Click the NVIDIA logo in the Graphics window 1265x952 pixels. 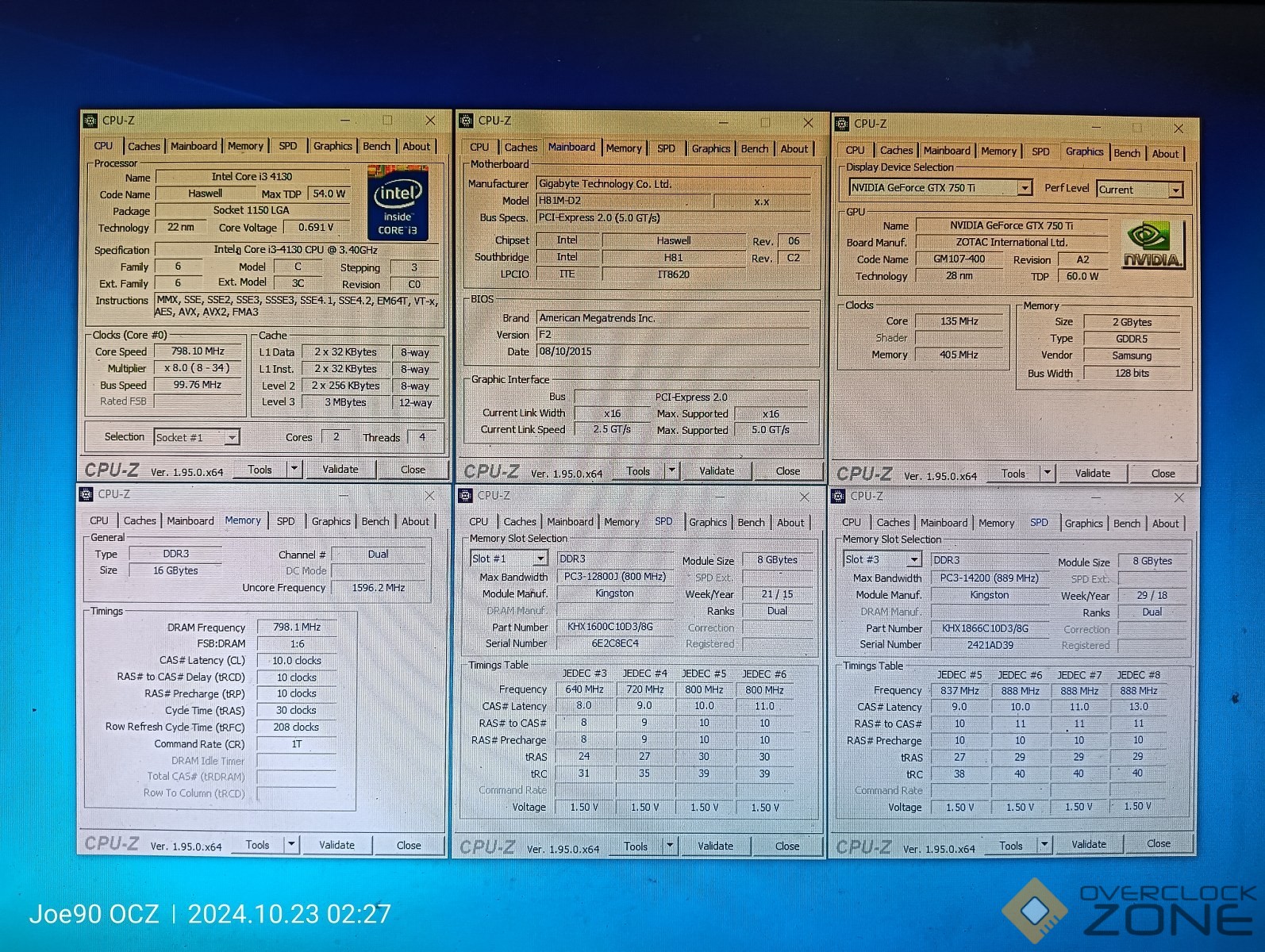pyautogui.click(x=1152, y=244)
